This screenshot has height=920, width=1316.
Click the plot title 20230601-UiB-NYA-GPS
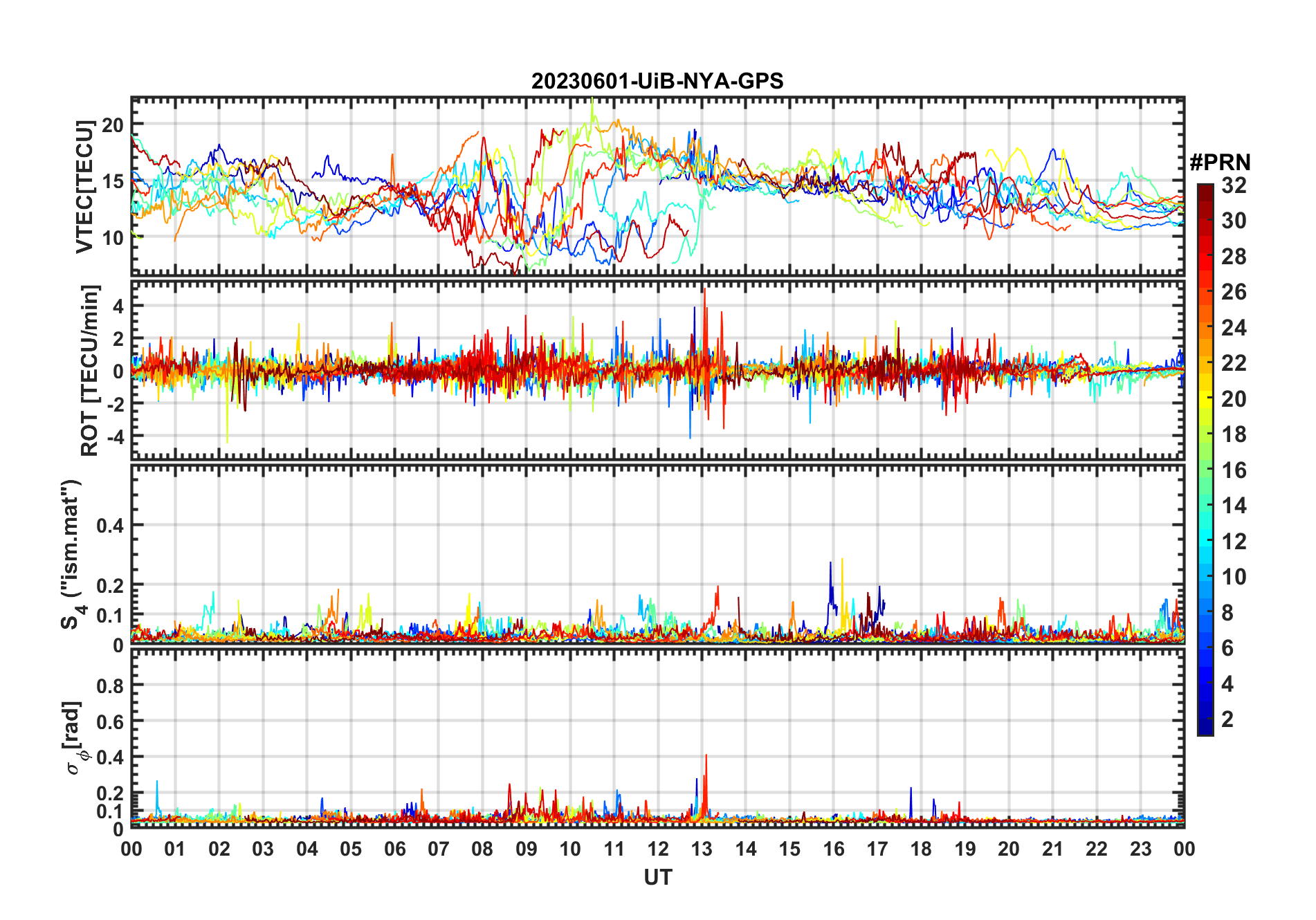(657, 82)
